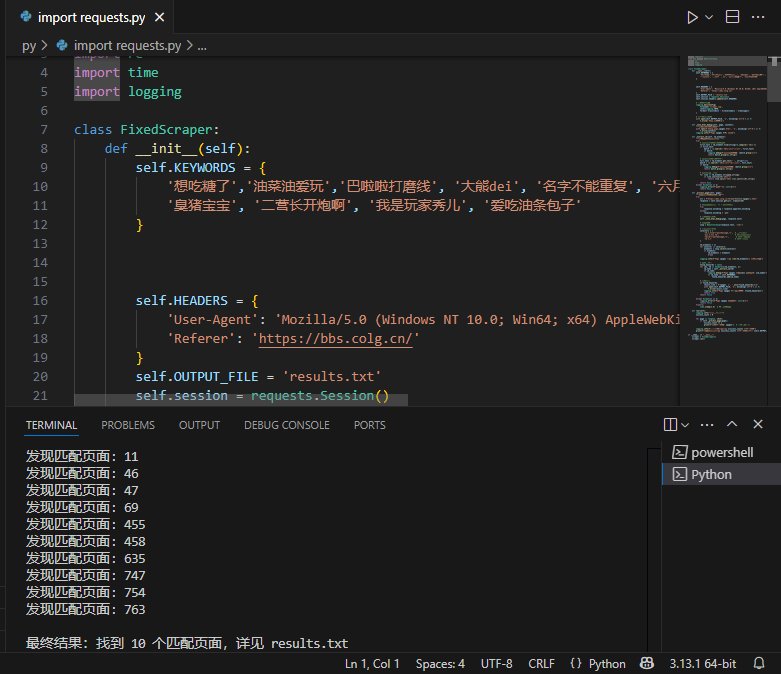The width and height of the screenshot is (781, 674).
Task: Click the code minimap overview
Action: [x=720, y=200]
